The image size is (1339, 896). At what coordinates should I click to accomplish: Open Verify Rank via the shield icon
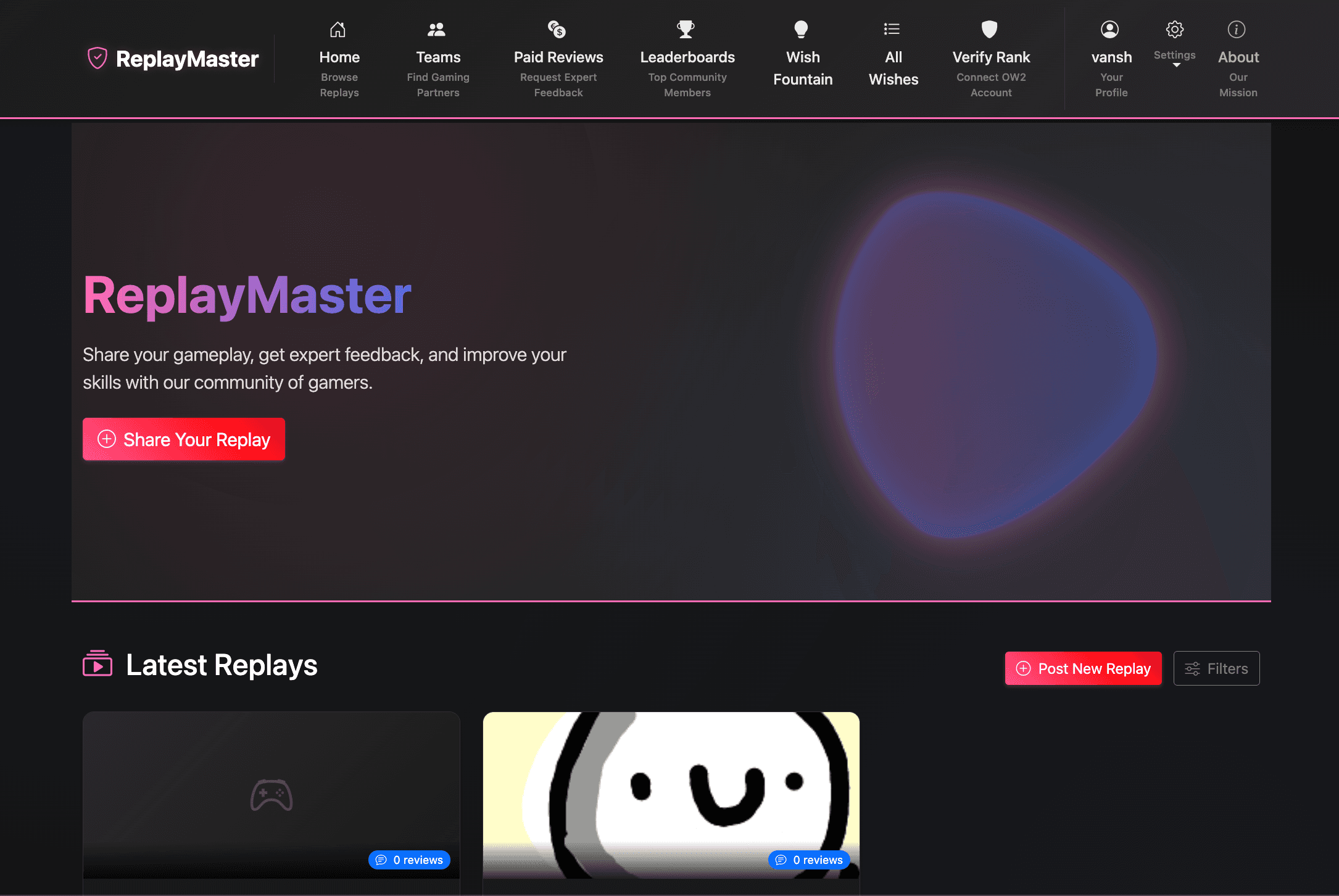coord(990,29)
